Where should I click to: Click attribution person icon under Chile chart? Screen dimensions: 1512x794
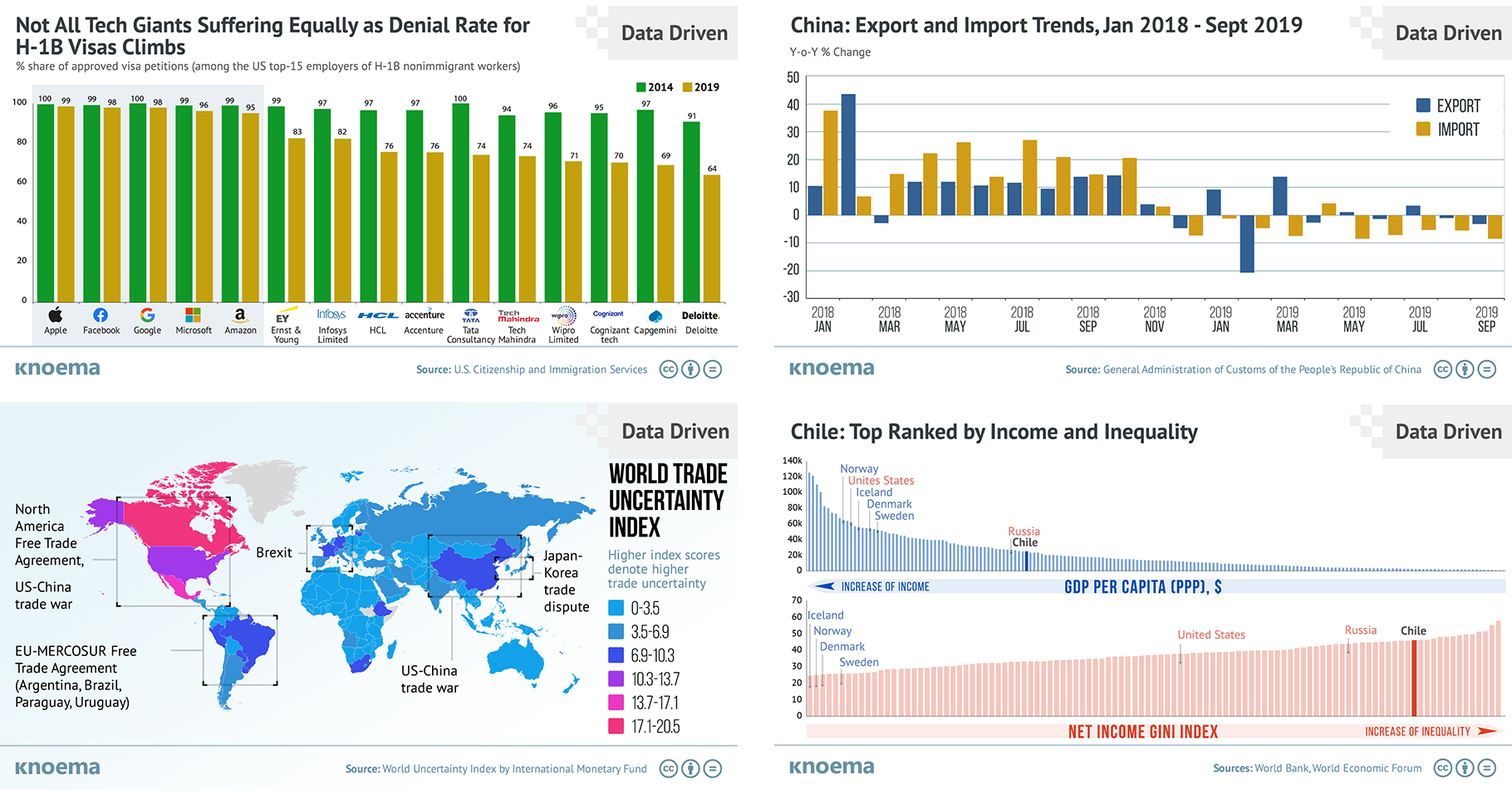(x=1465, y=768)
